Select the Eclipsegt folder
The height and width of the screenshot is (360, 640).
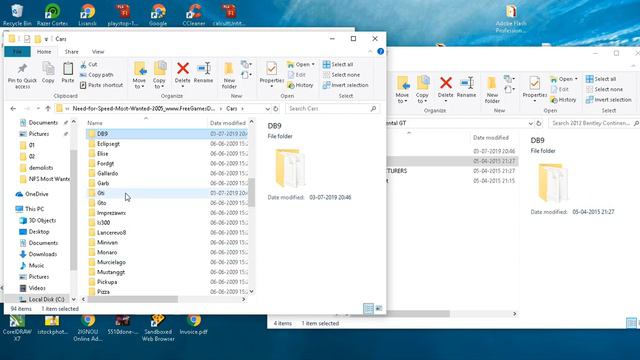click(167, 144)
